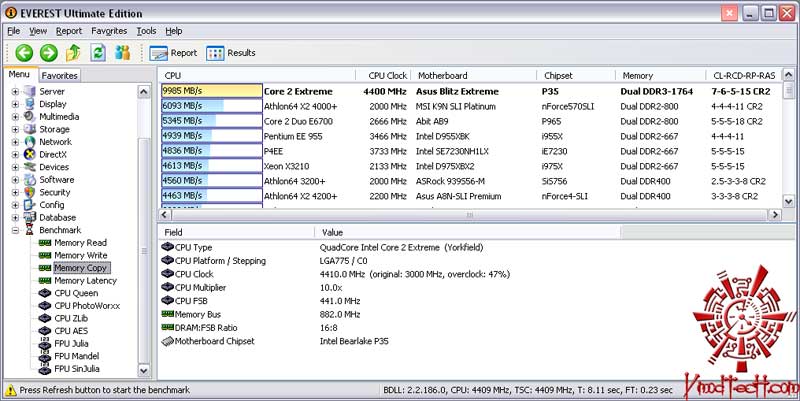The width and height of the screenshot is (800, 401).
Task: Expand the Server tree node
Action: pos(15,92)
